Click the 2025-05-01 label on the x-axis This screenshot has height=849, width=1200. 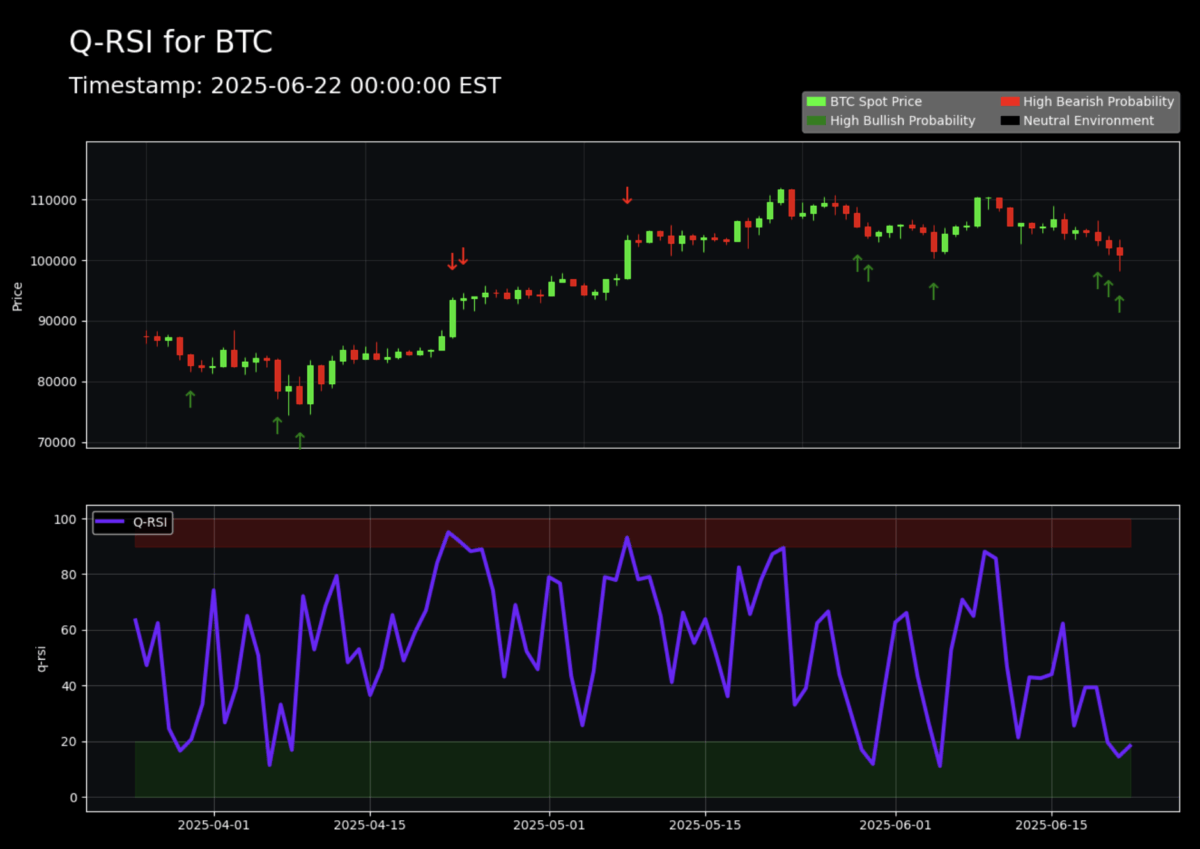click(x=548, y=825)
